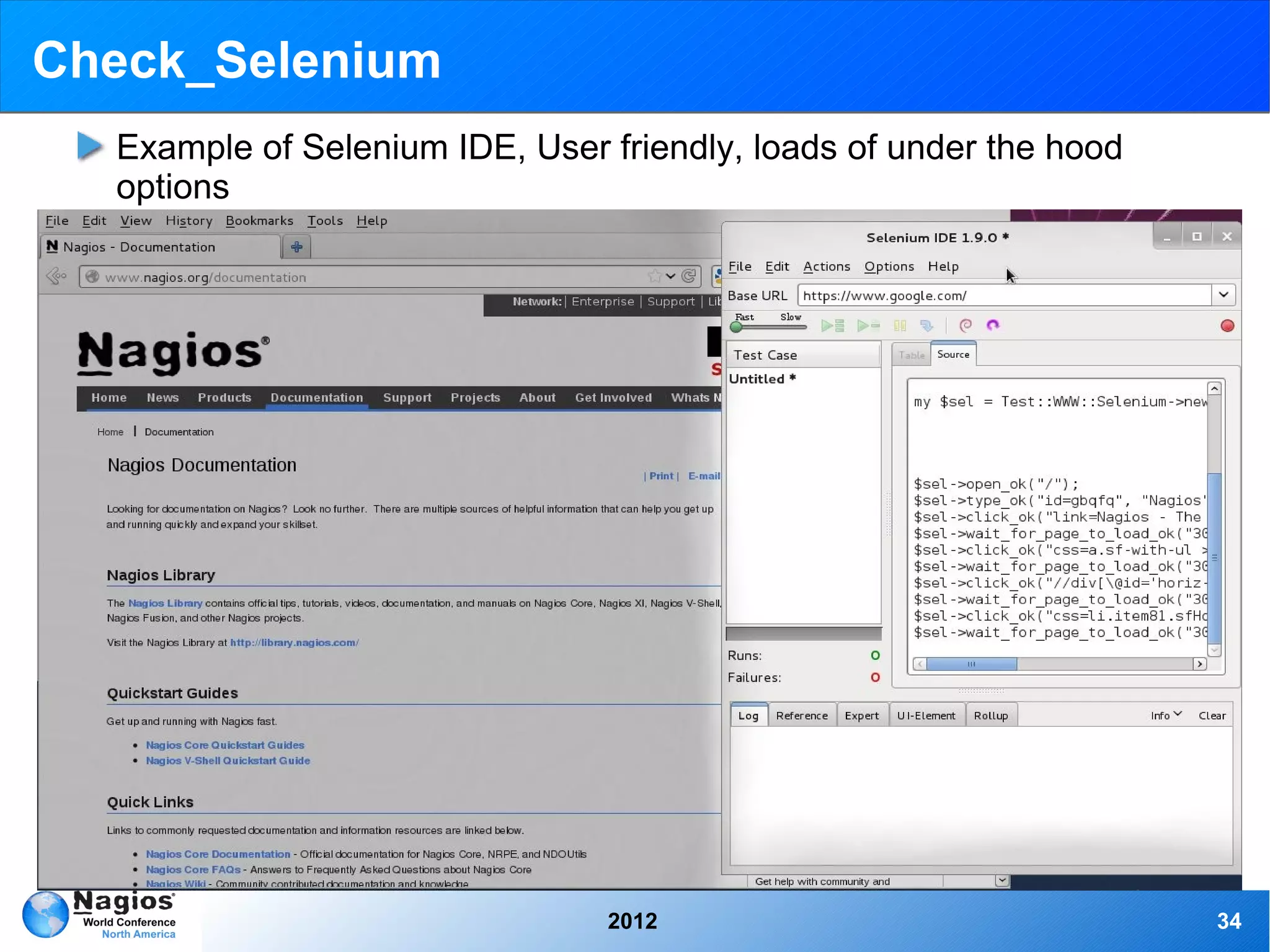Click source scrollbar up arrow

pyautogui.click(x=1215, y=388)
